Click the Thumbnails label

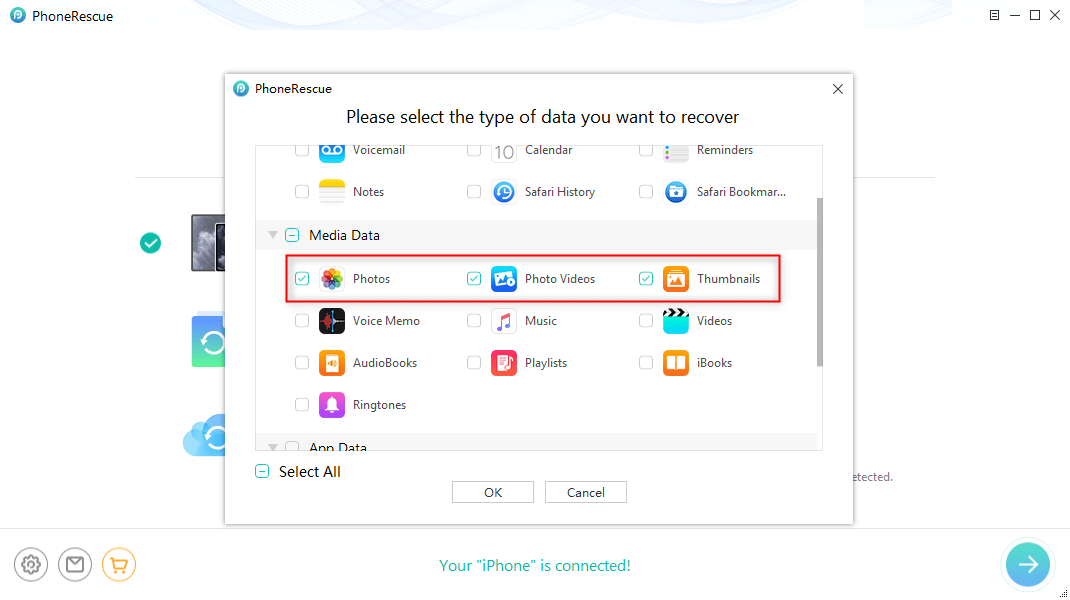[728, 278]
